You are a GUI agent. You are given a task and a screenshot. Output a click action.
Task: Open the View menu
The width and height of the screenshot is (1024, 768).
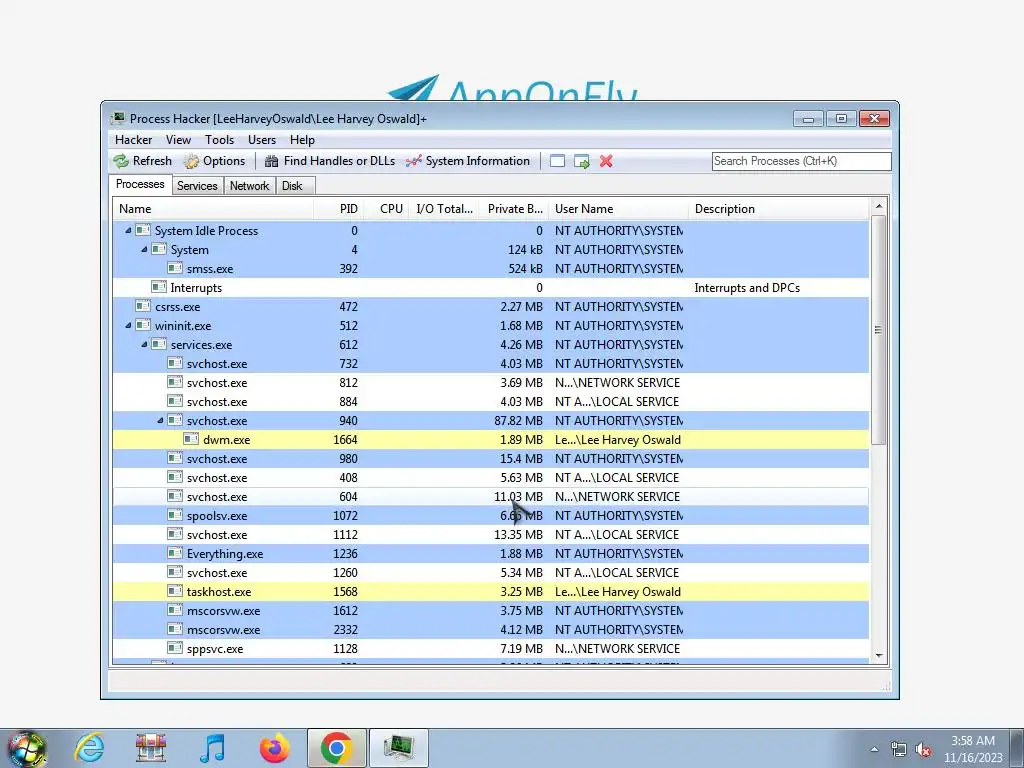(178, 140)
